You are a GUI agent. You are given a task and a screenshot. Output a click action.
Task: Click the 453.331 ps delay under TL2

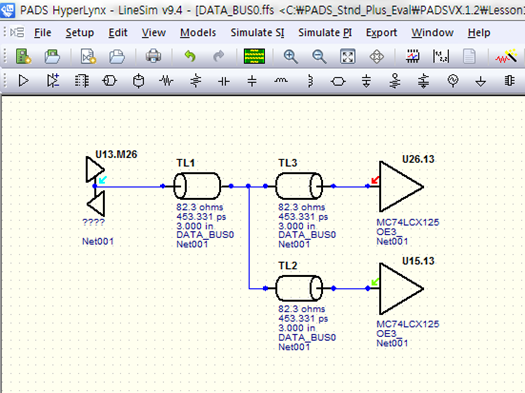303,318
